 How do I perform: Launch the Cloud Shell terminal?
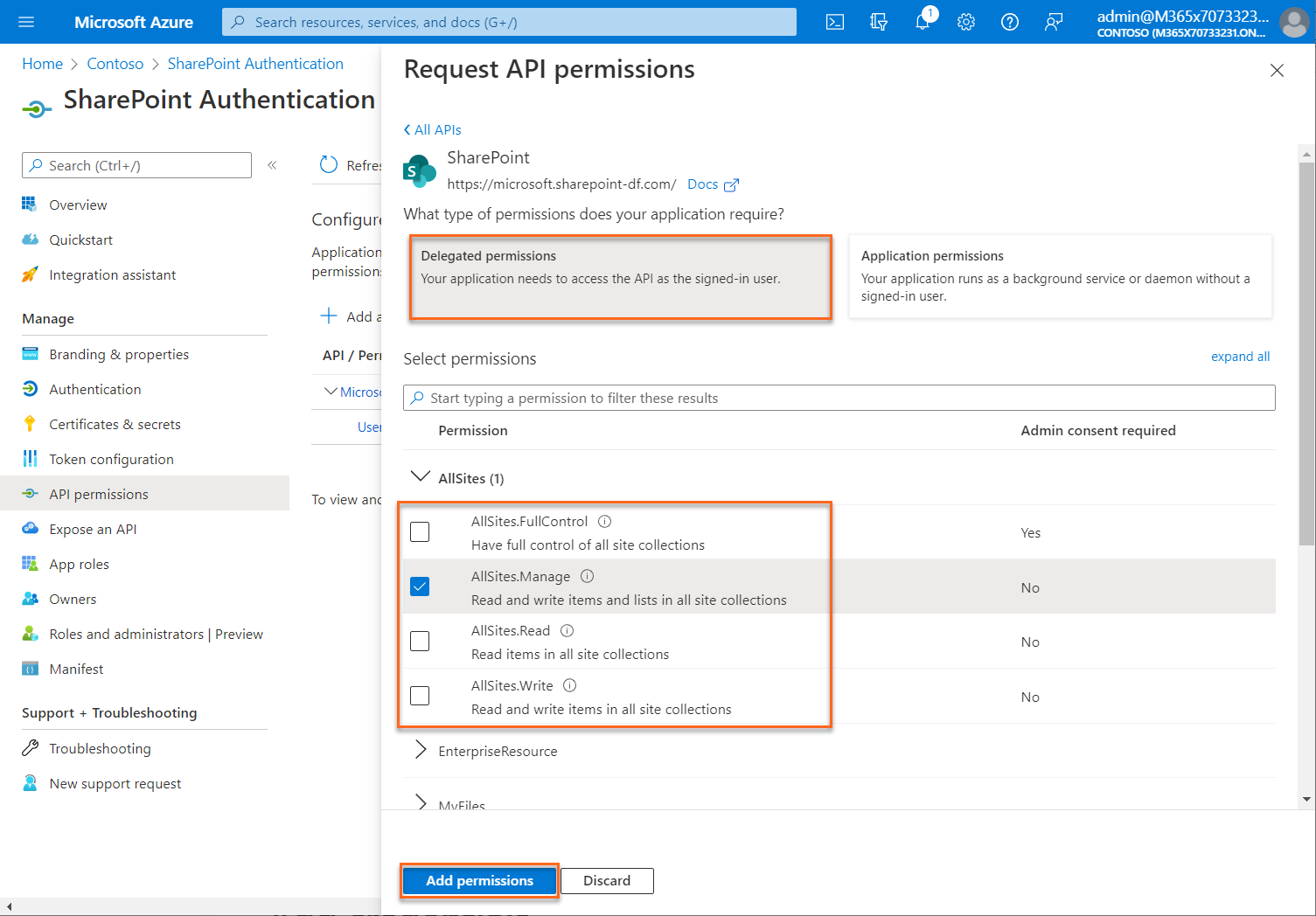tap(834, 22)
